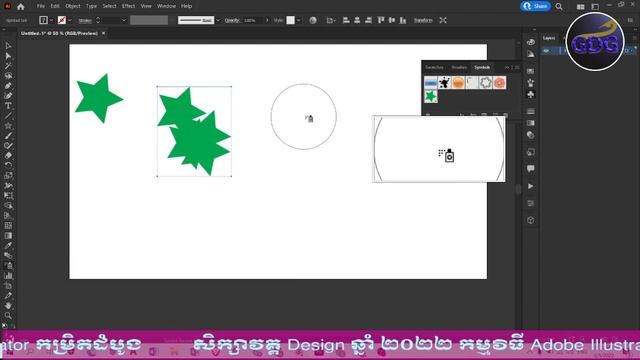This screenshot has height=360, width=640.
Task: Select the Perspective Grid tool
Action: pos(8,216)
